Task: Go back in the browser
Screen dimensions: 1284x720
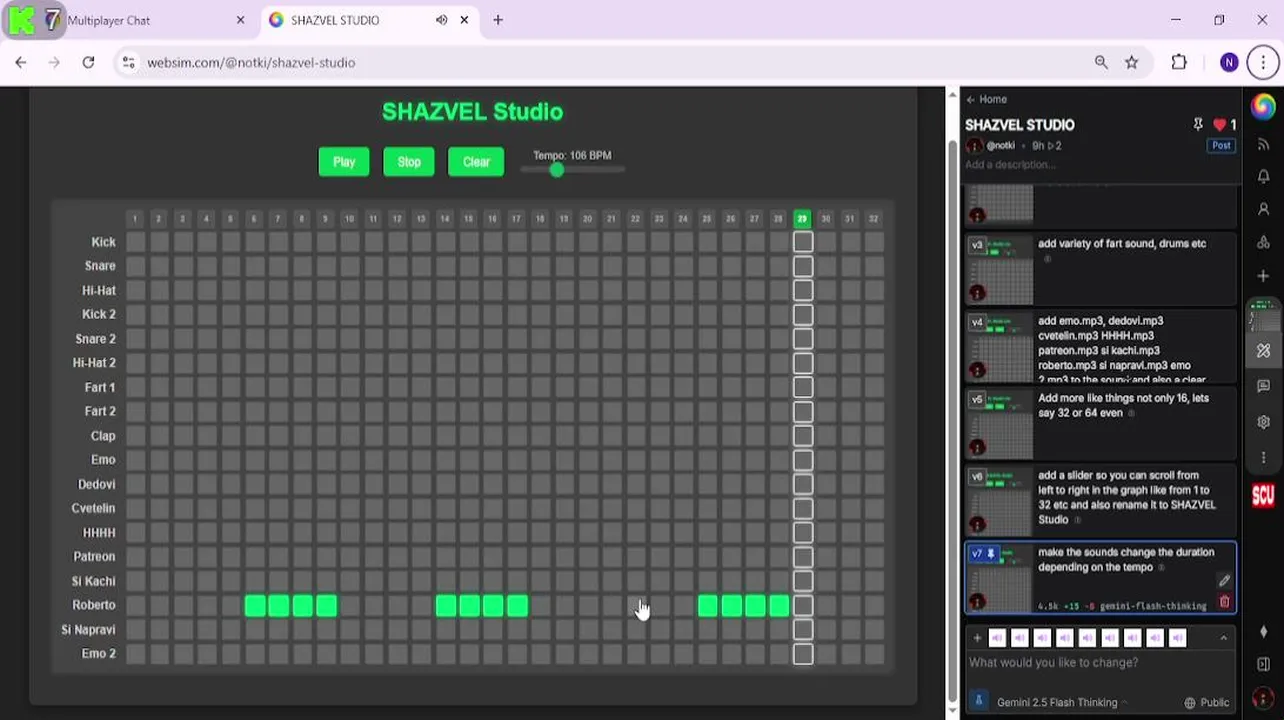Action: pyautogui.click(x=21, y=62)
